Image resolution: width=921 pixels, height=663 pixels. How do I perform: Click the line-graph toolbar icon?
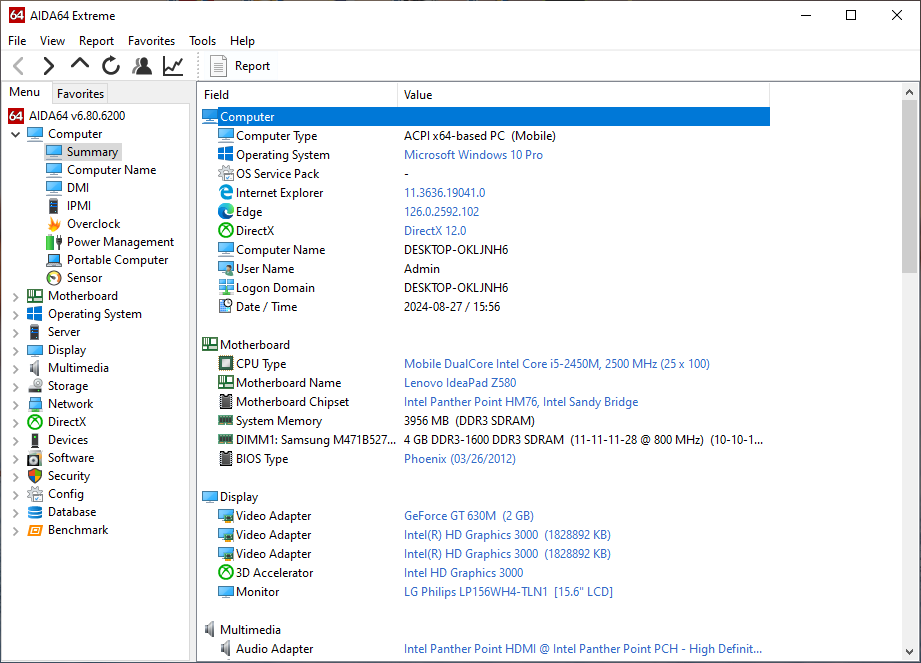click(x=173, y=66)
